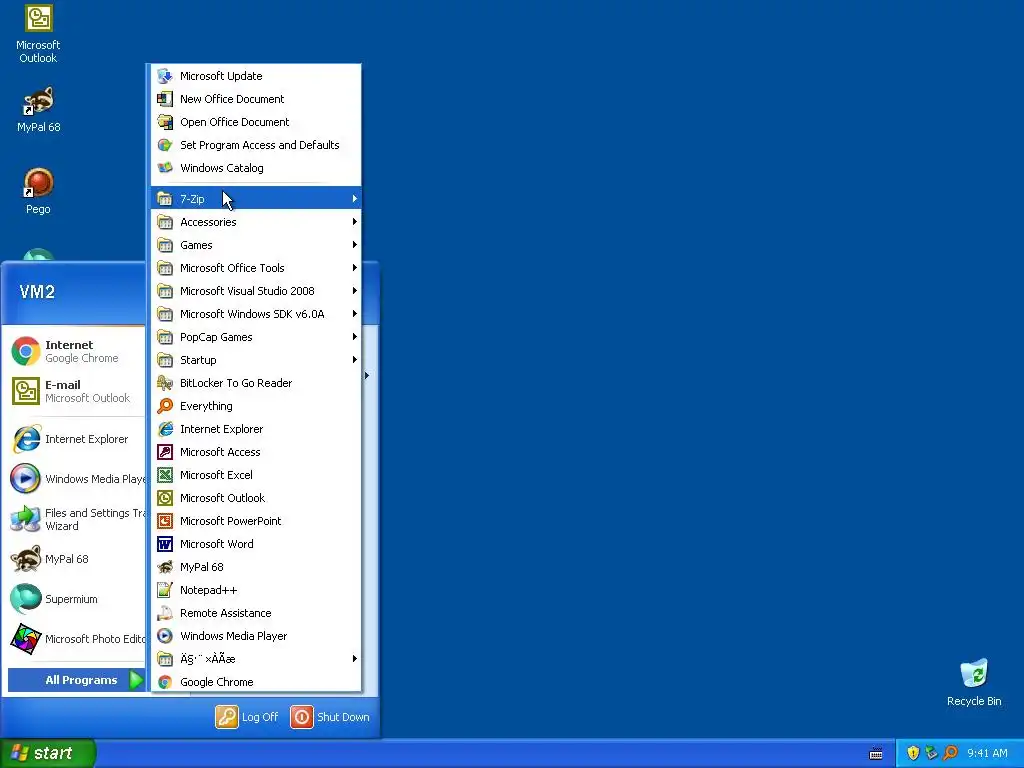Click the MyPal 68 desktop shortcut
This screenshot has width=1024, height=768.
[x=38, y=110]
